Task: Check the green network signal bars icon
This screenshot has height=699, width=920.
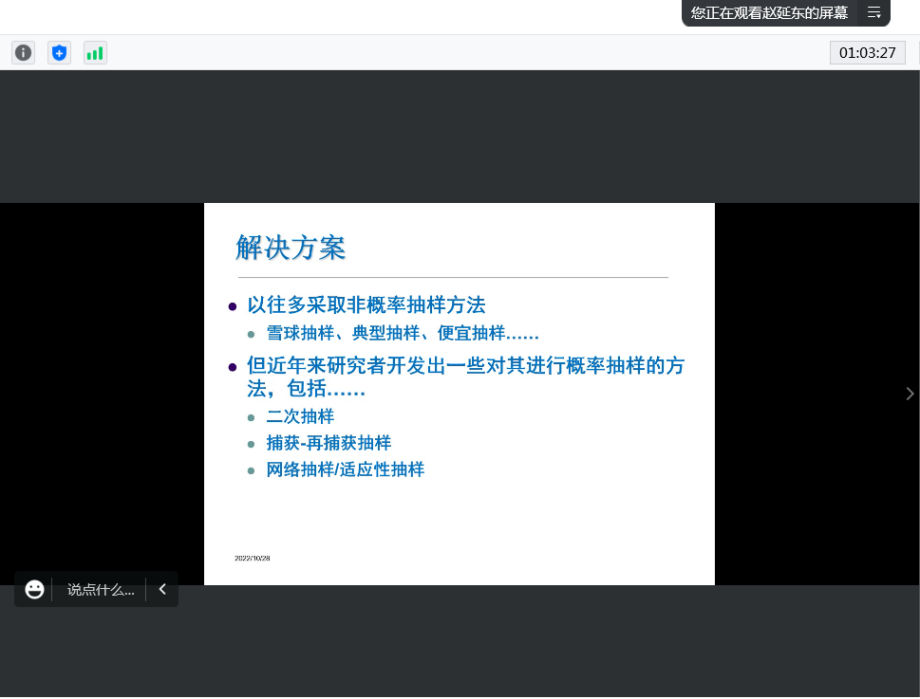Action: [x=95, y=53]
